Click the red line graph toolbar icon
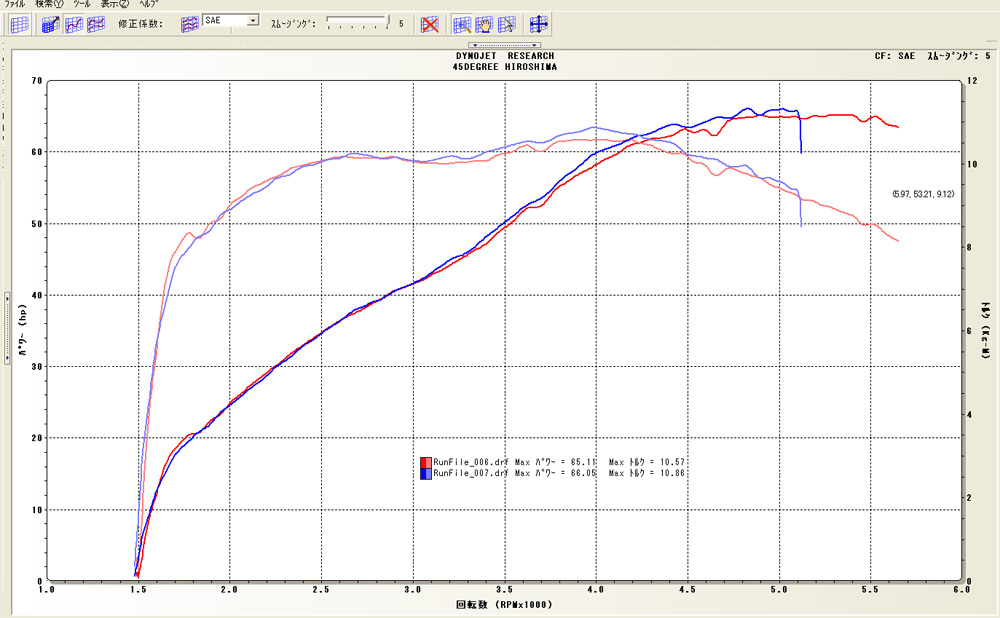 (96, 24)
